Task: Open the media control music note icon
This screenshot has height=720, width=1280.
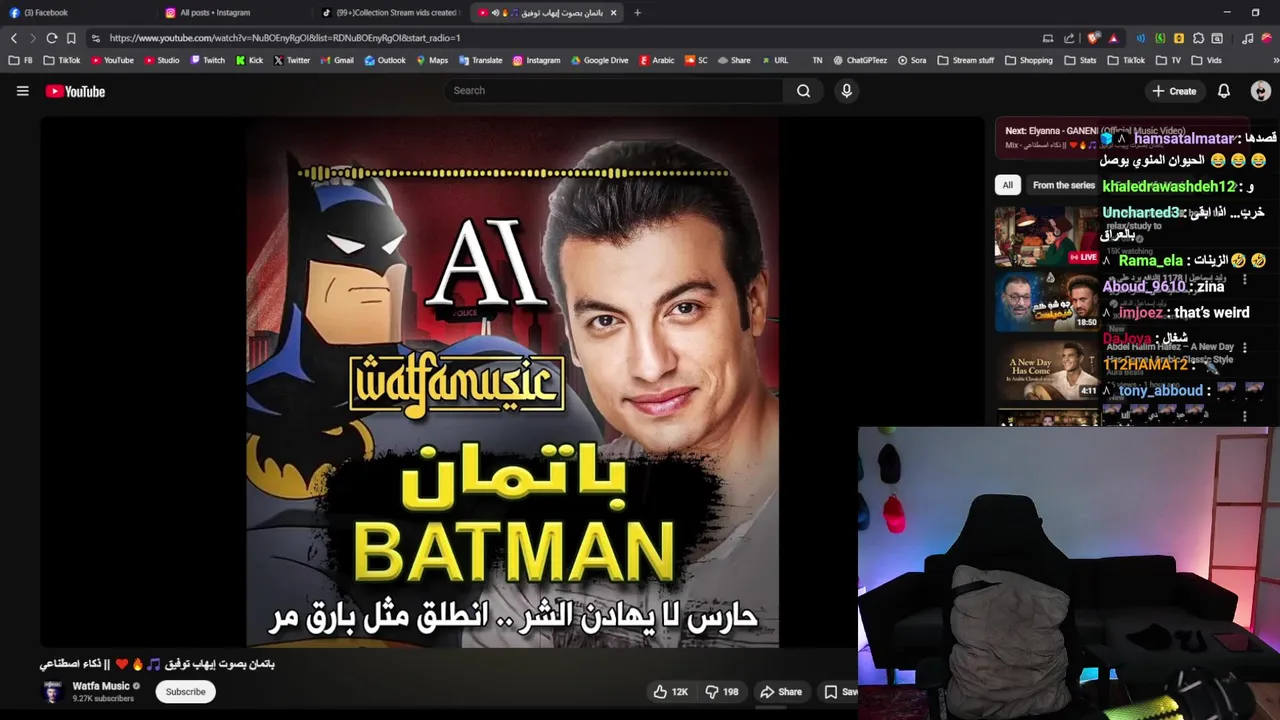Action: pos(1247,38)
